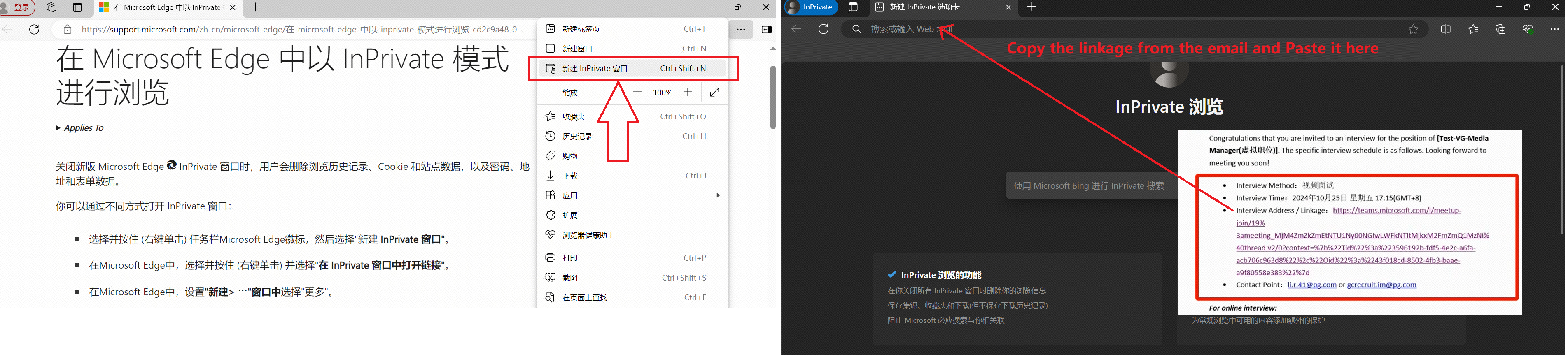Toggle the Settings and more (…) menu in light window
Image resolution: width=1568 pixels, height=357 pixels.
point(741,29)
